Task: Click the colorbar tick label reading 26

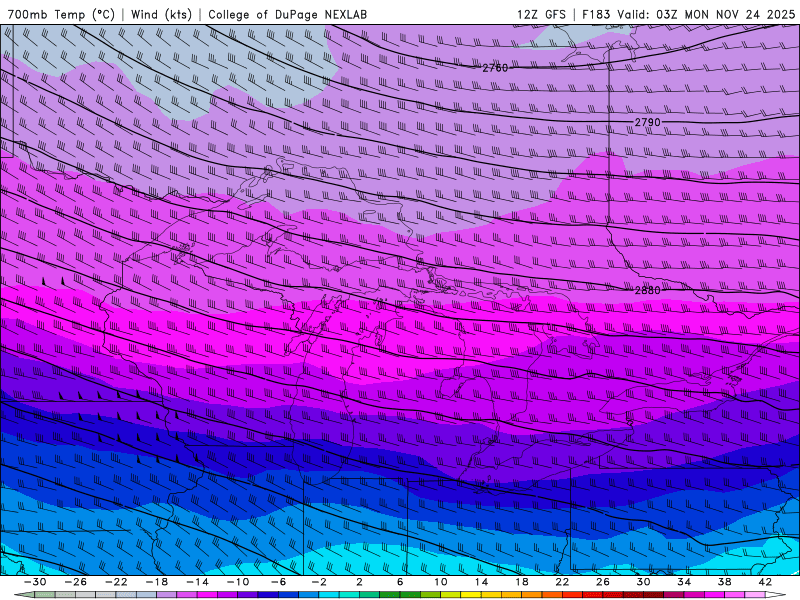Action: click(x=603, y=582)
